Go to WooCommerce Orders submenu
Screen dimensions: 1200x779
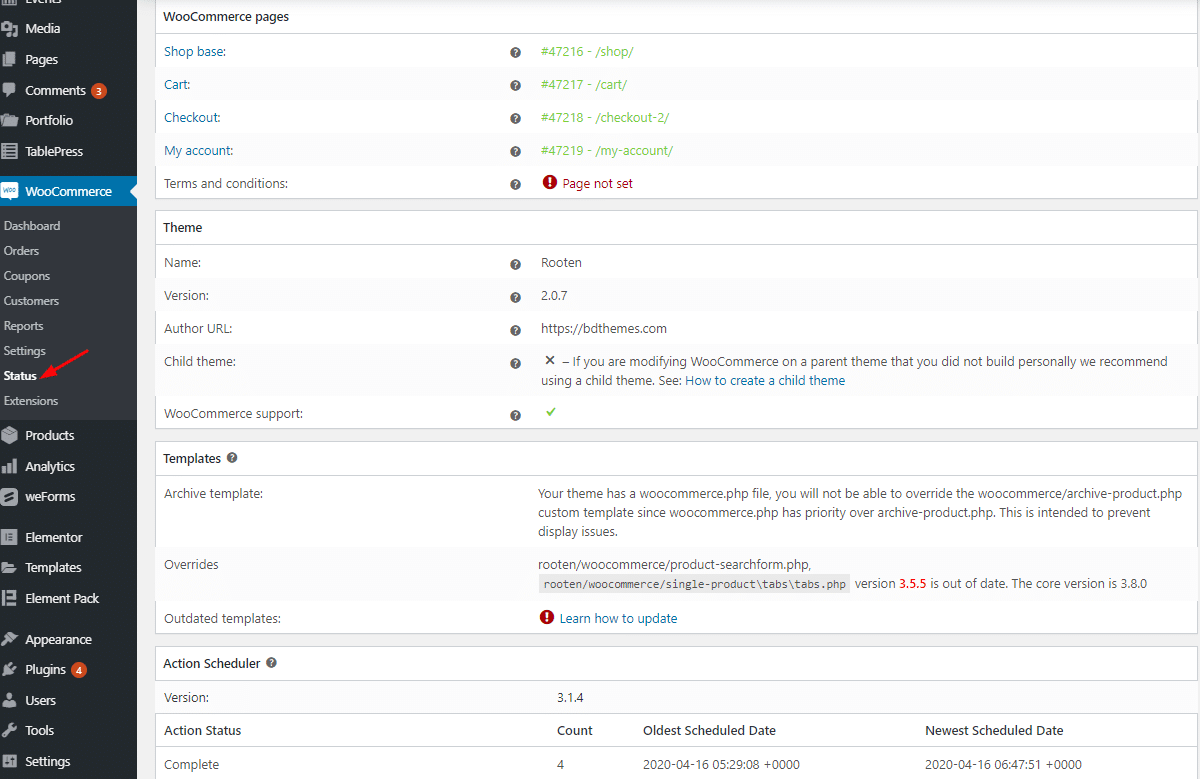pos(21,251)
